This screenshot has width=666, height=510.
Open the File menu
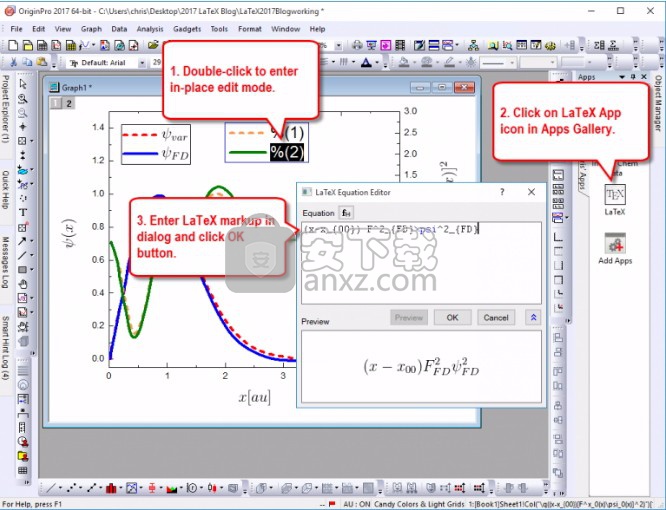coord(16,29)
